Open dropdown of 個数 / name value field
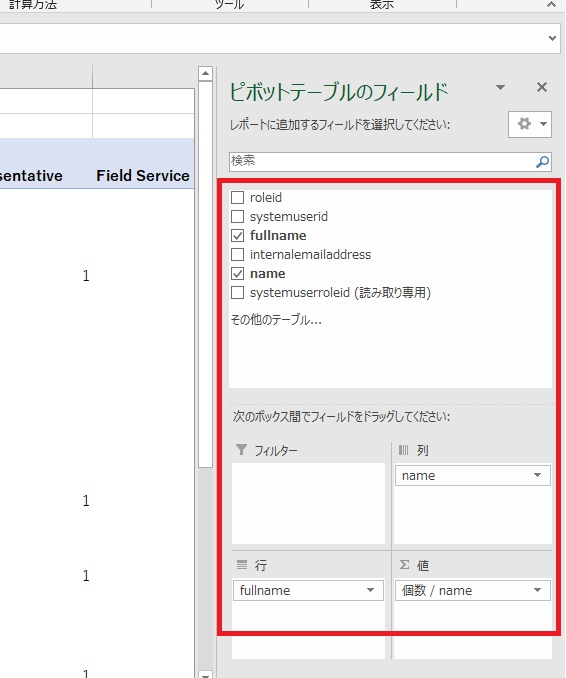The width and height of the screenshot is (566, 678). pos(537,590)
